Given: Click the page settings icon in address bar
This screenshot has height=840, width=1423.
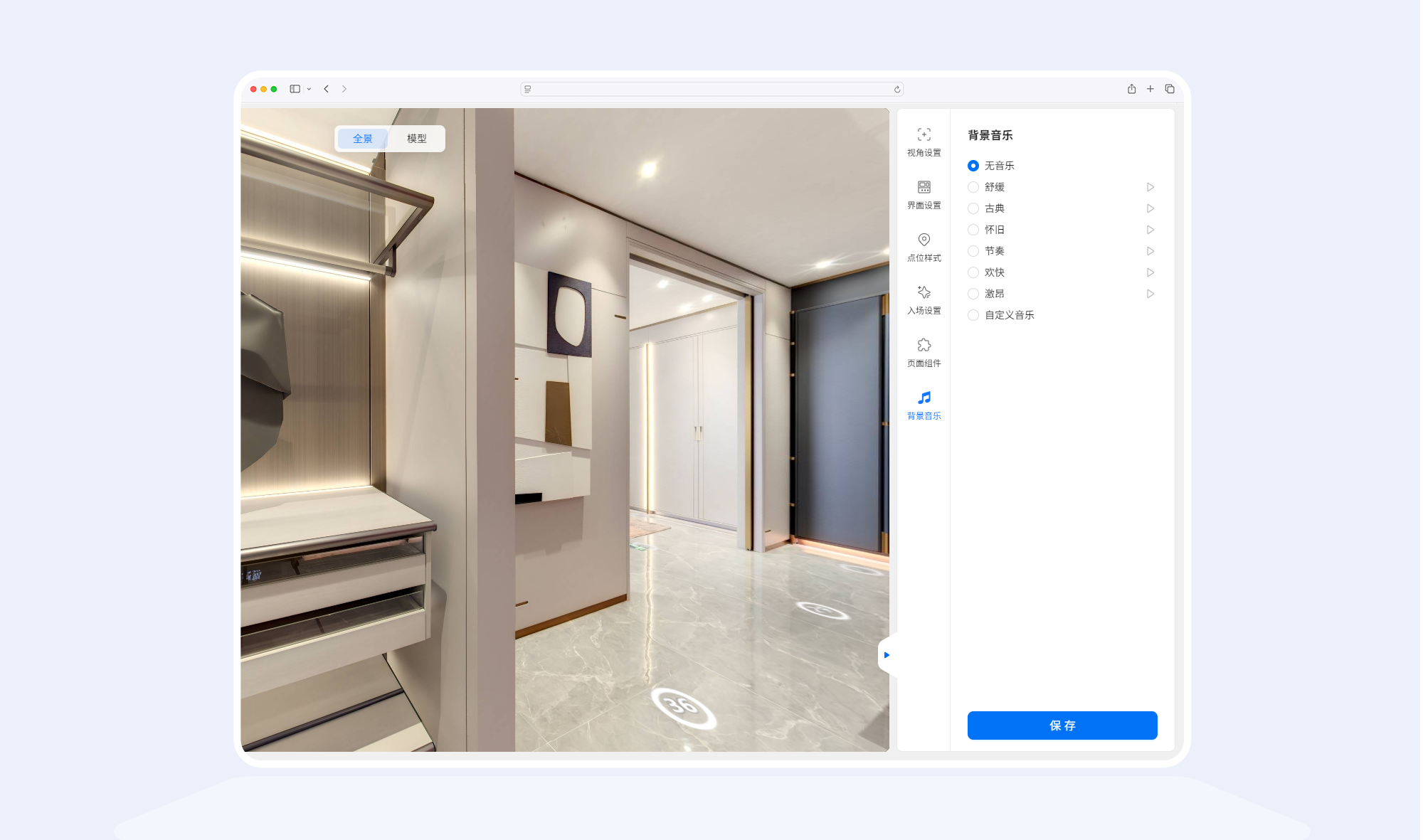Looking at the screenshot, I should pyautogui.click(x=527, y=90).
